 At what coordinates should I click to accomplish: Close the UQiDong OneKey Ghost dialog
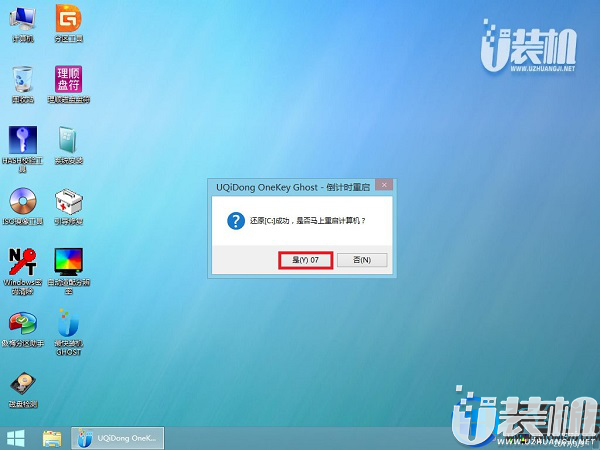384,185
